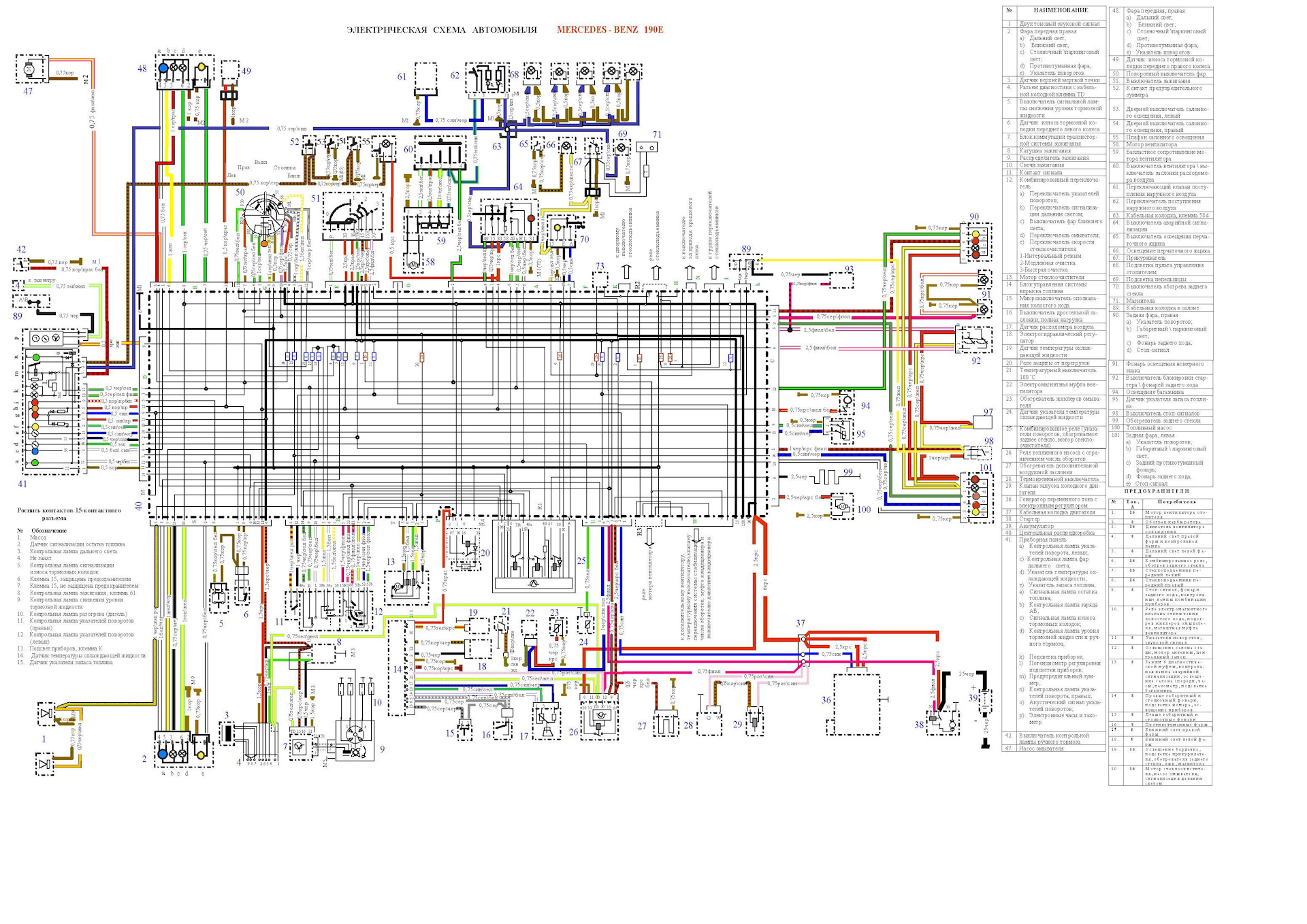Select the component number 71 label
The height and width of the screenshot is (924, 1307).
click(x=657, y=135)
